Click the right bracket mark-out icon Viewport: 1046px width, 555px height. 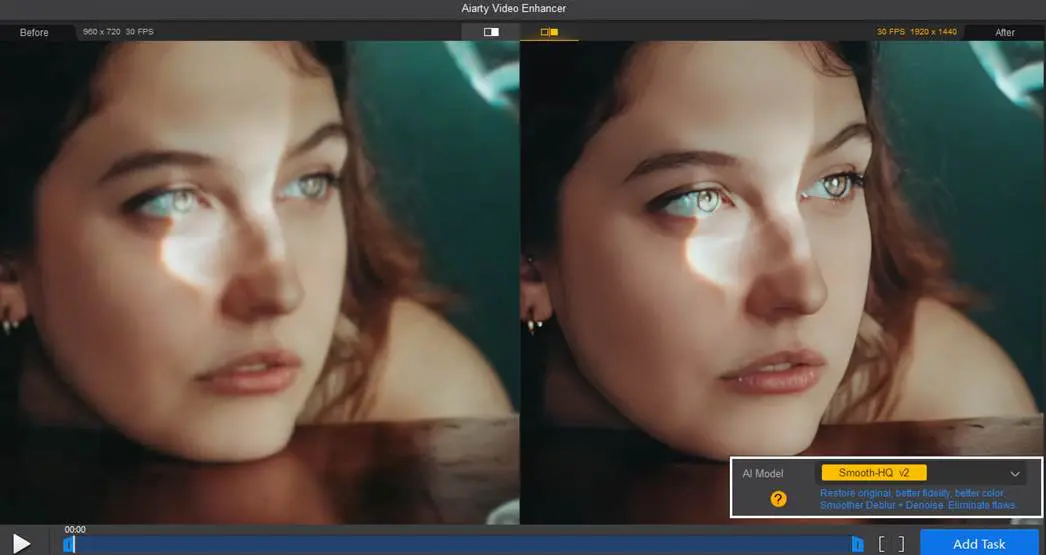(x=900, y=544)
